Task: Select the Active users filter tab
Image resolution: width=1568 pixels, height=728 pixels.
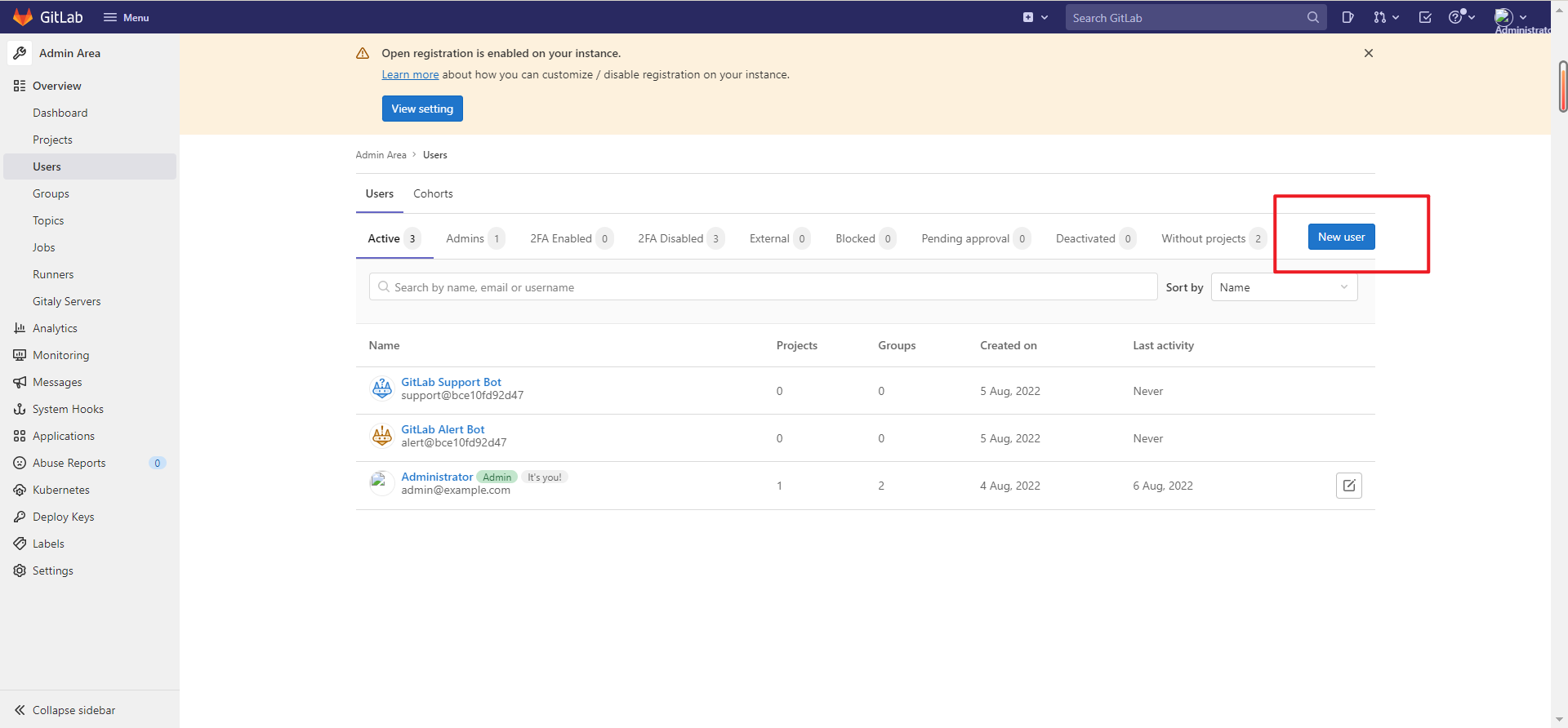Action: [394, 238]
